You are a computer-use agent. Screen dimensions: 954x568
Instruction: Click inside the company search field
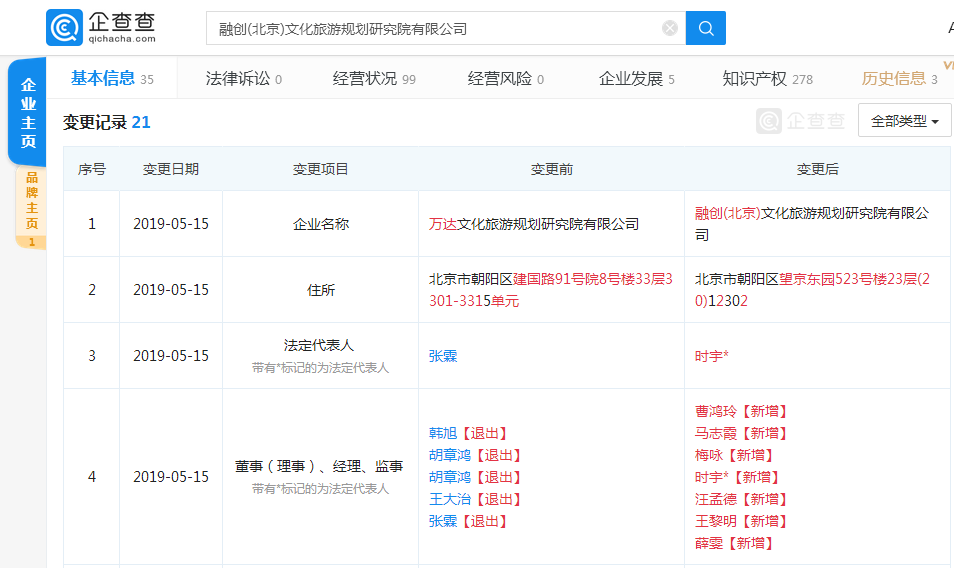point(432,28)
